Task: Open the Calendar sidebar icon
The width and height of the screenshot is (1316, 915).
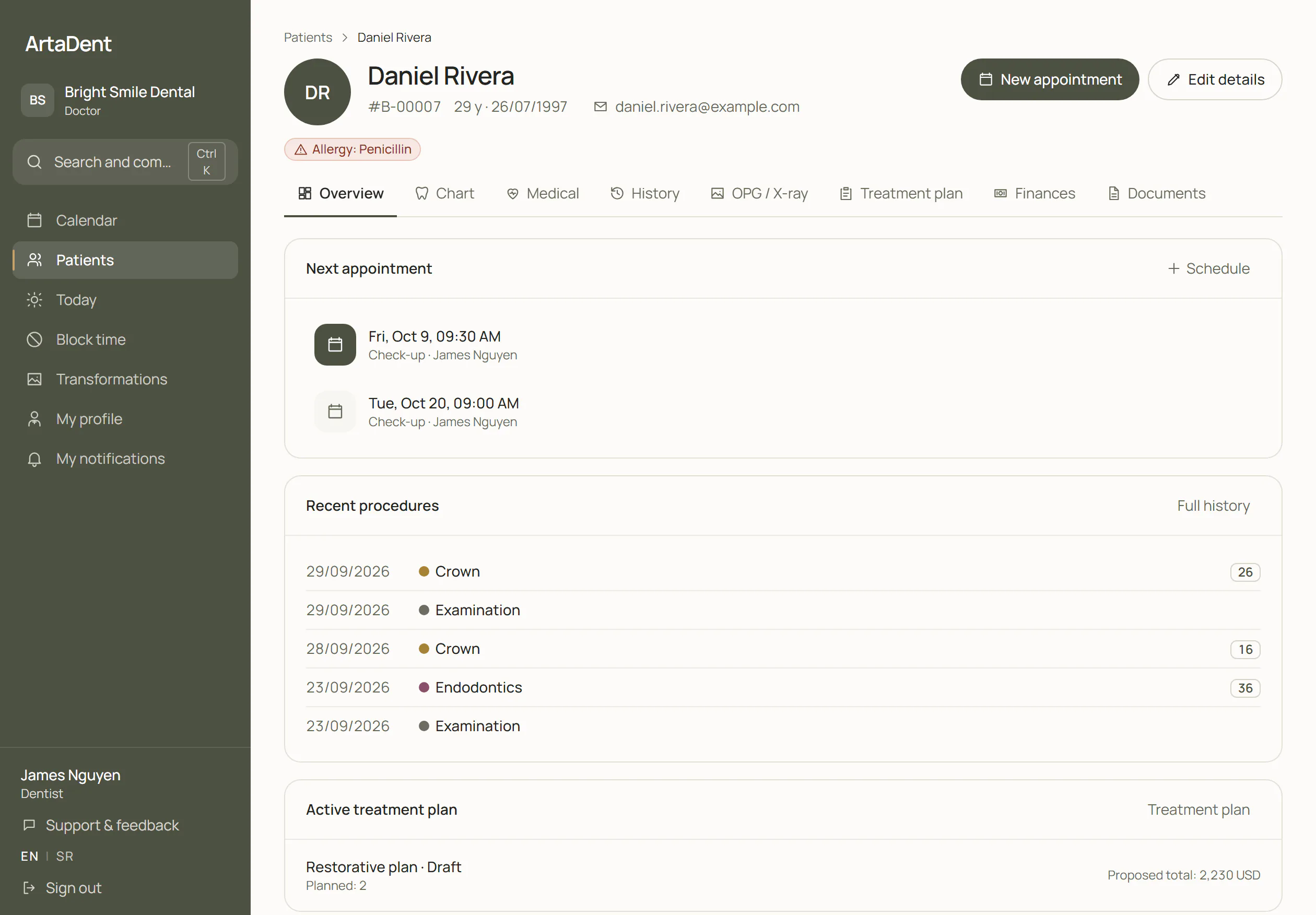Action: (34, 220)
